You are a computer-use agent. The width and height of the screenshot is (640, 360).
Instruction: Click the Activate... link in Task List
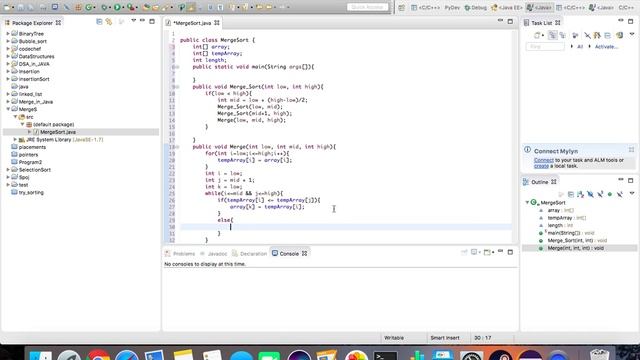click(x=606, y=47)
